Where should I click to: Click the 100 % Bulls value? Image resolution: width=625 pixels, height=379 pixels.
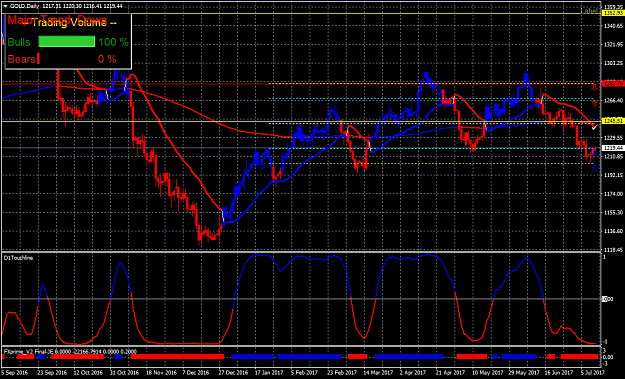click(113, 42)
